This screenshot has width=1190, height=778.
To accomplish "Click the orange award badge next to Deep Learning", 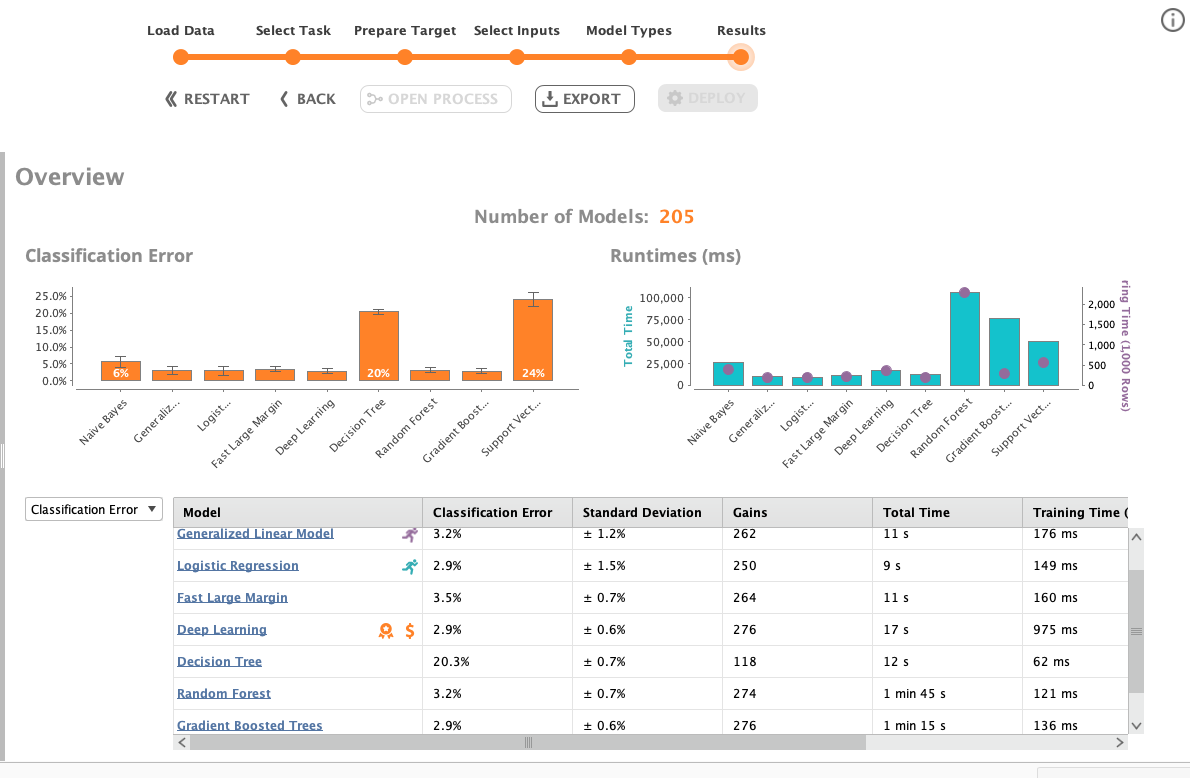I will (x=386, y=630).
